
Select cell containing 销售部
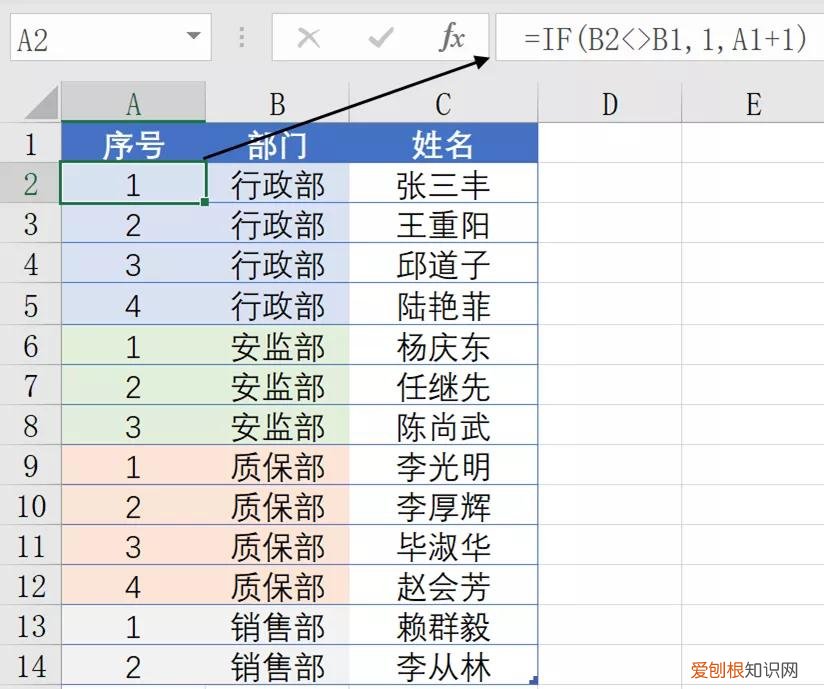pos(276,625)
